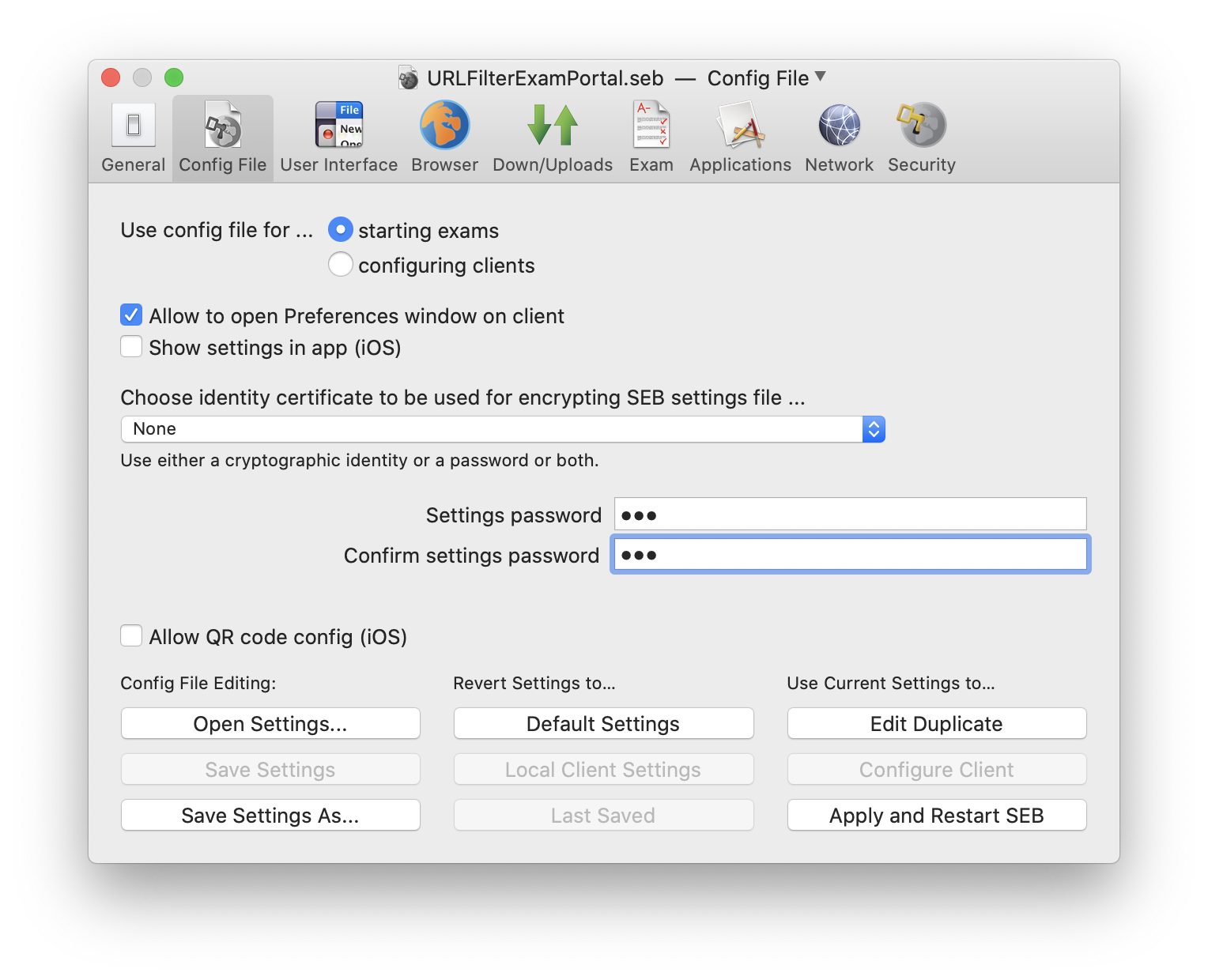Switch to the Security tab label
This screenshot has height=980, width=1208.
tap(922, 164)
